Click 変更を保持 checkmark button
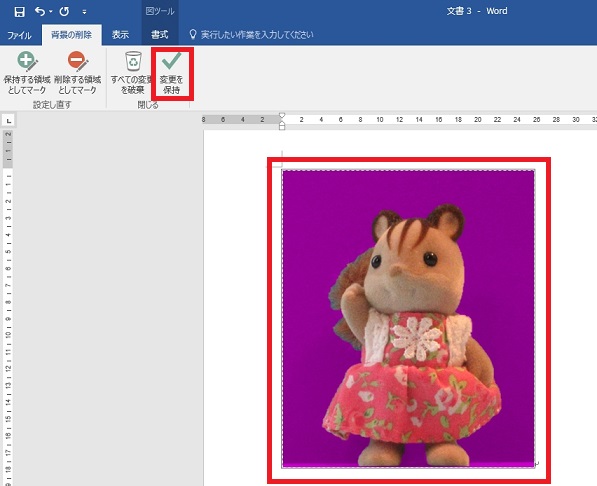Image resolution: width=597 pixels, height=486 pixels. [172, 74]
